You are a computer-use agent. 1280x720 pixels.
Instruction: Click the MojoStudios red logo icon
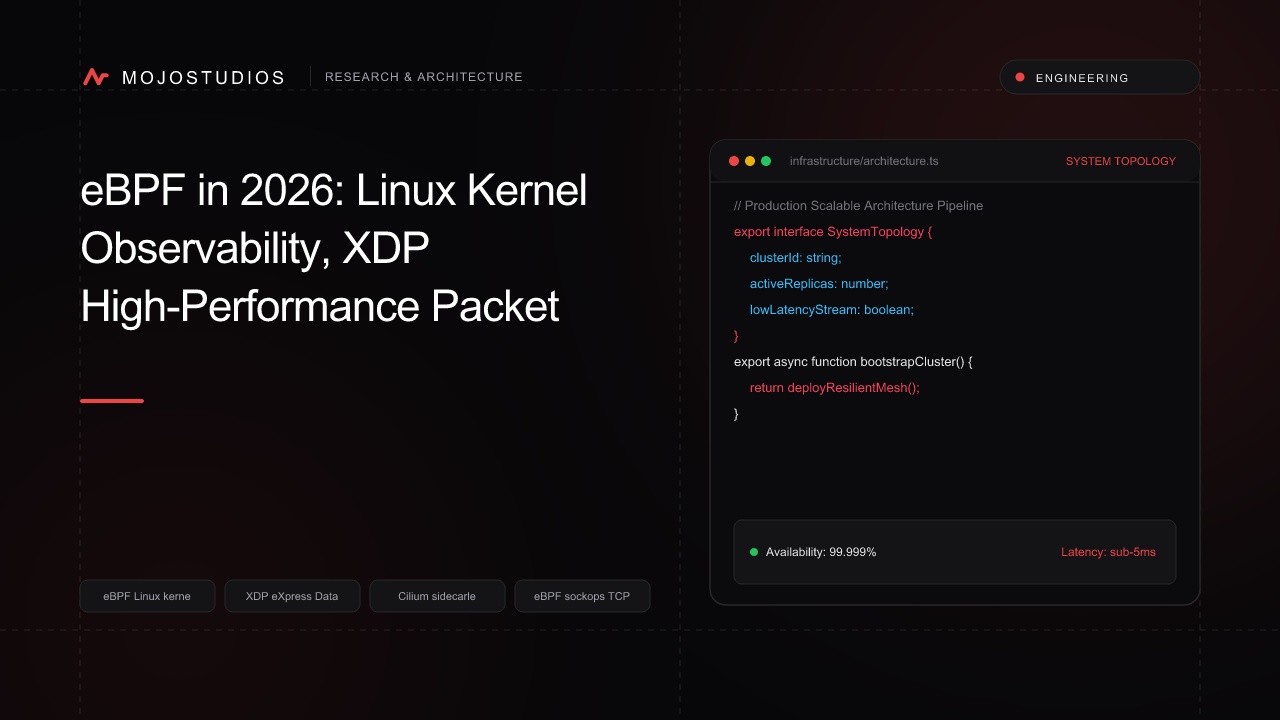click(96, 77)
